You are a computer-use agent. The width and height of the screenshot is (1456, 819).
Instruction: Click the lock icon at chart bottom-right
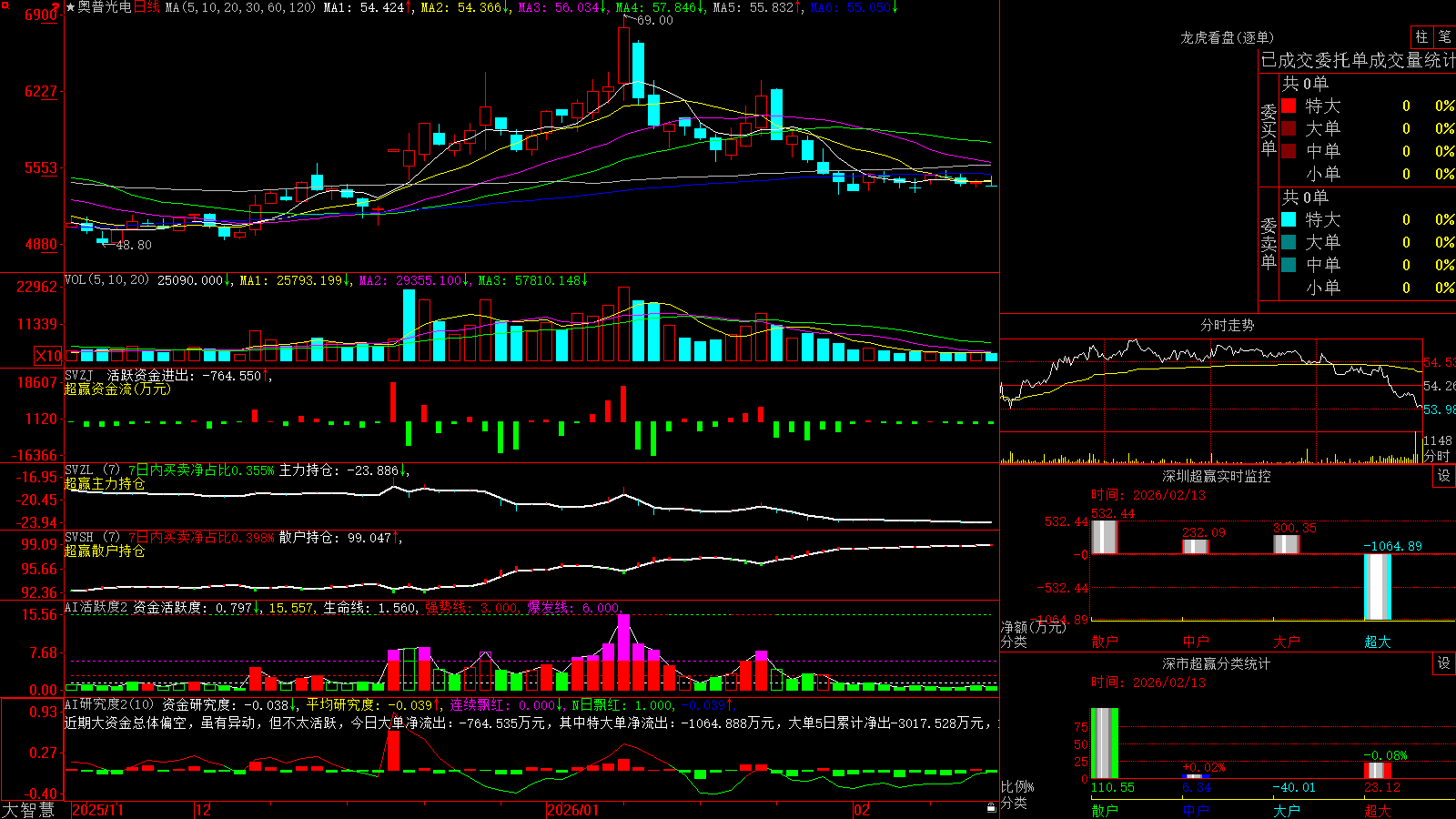tap(991, 808)
